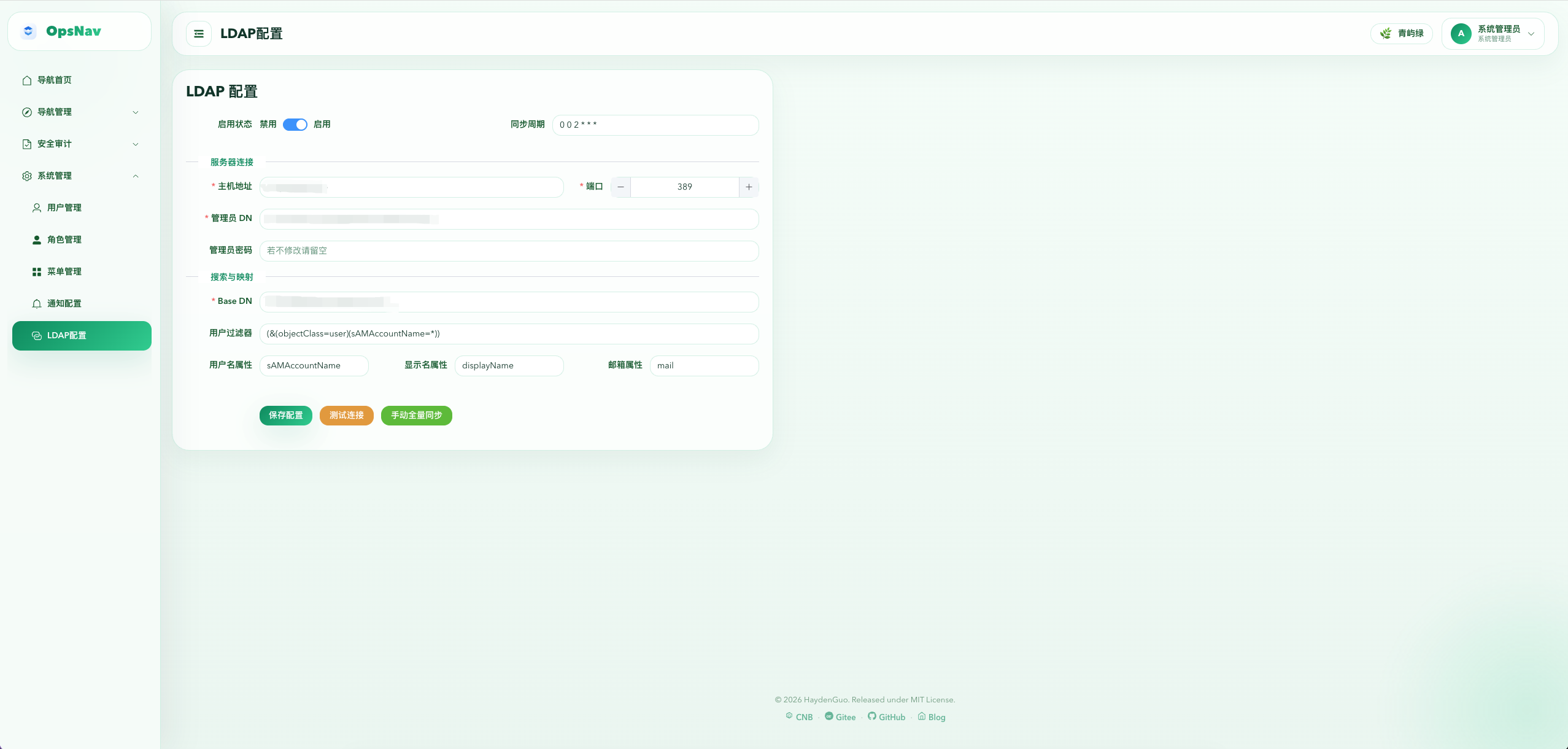Viewport: 1568px width, 749px height.
Task: Select 菜单管理 in the sidebar
Action: (x=64, y=272)
